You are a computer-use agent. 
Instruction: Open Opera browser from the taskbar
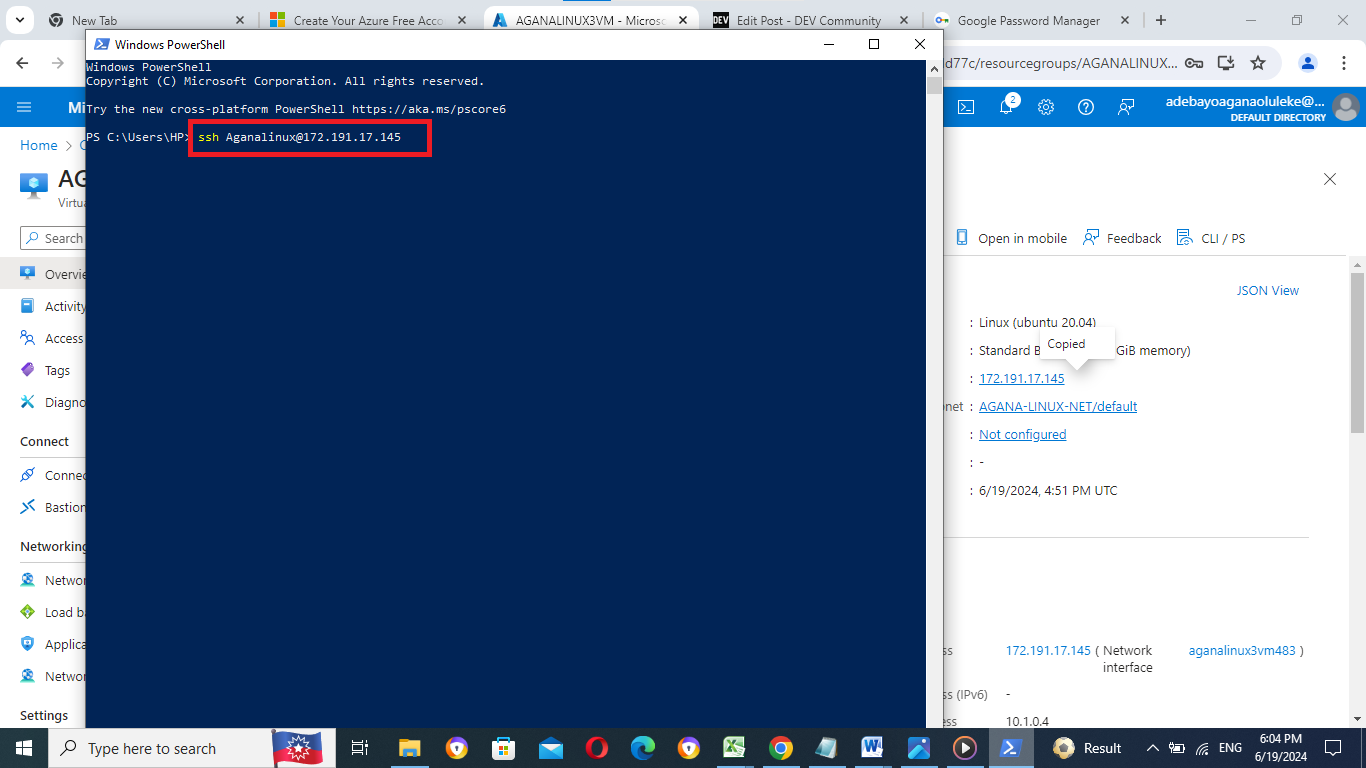pyautogui.click(x=597, y=748)
